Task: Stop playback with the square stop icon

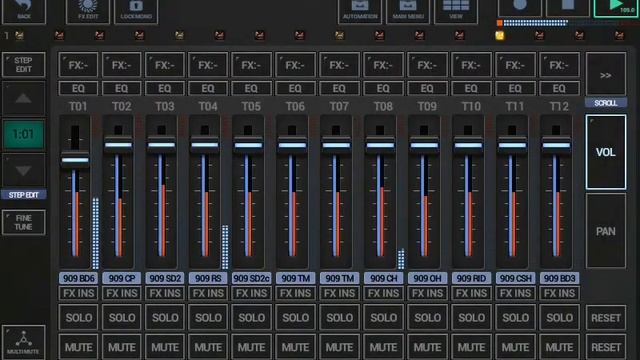Action: (x=568, y=7)
